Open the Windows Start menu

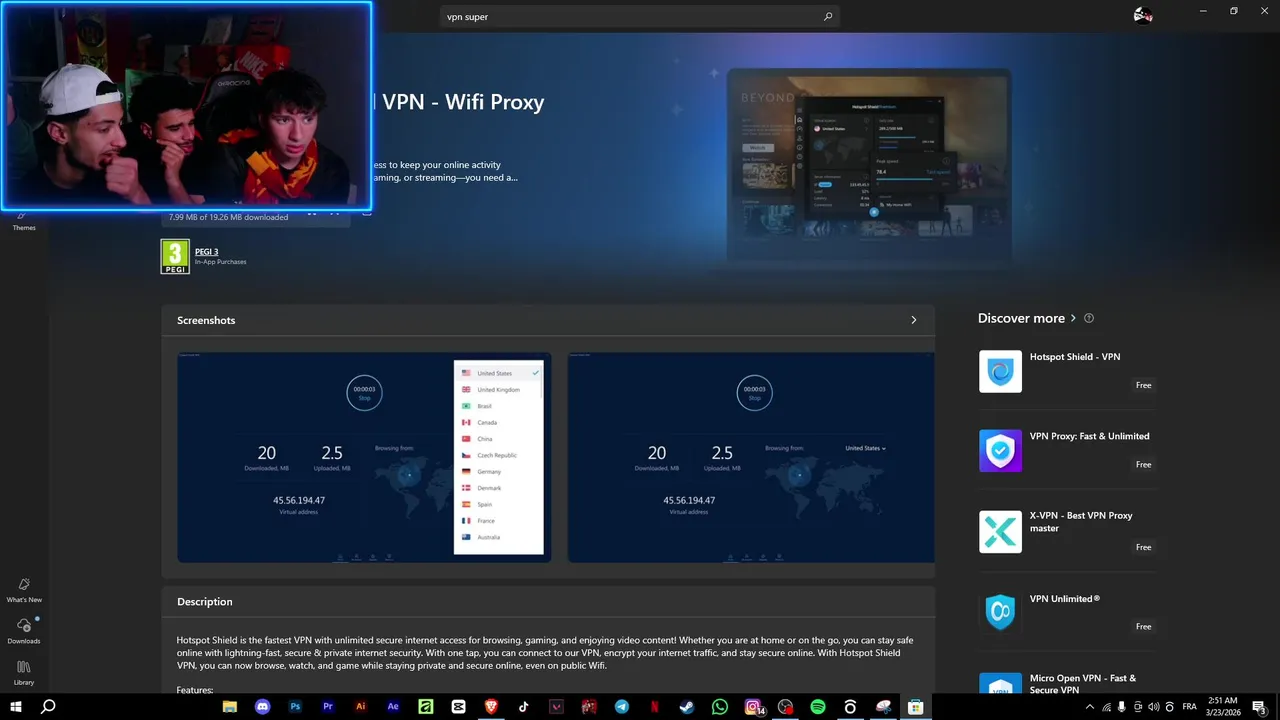[x=16, y=707]
